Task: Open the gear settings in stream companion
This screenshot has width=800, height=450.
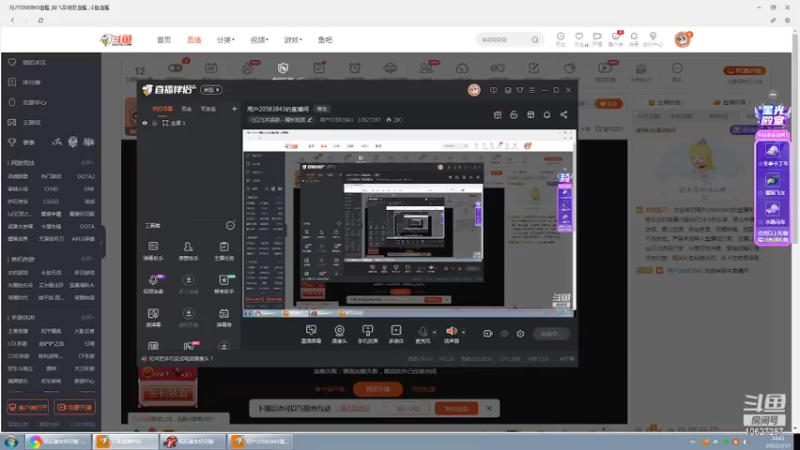Action: point(520,334)
